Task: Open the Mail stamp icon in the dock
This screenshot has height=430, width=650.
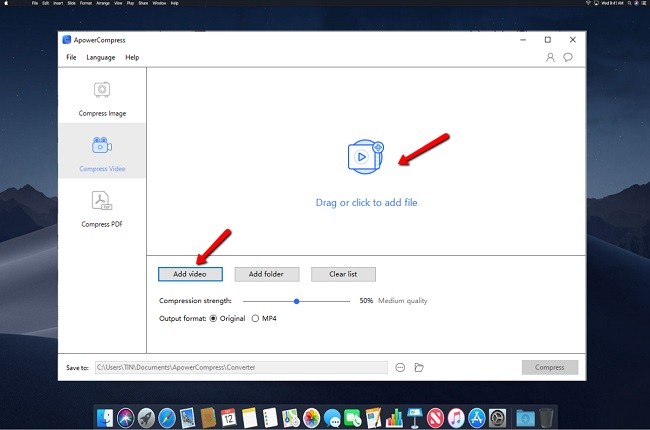Action: coord(187,418)
